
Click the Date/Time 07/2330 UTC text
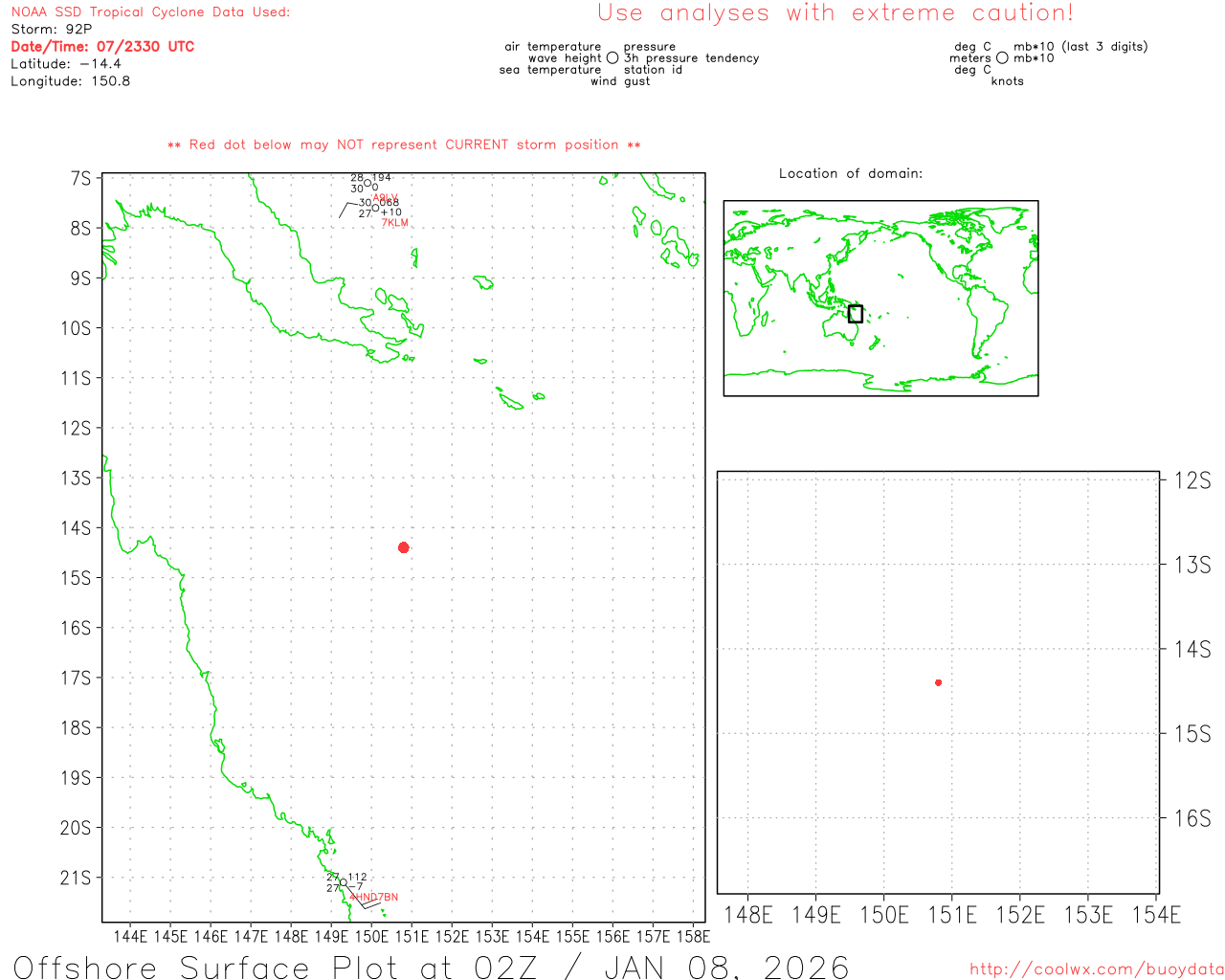(x=102, y=46)
